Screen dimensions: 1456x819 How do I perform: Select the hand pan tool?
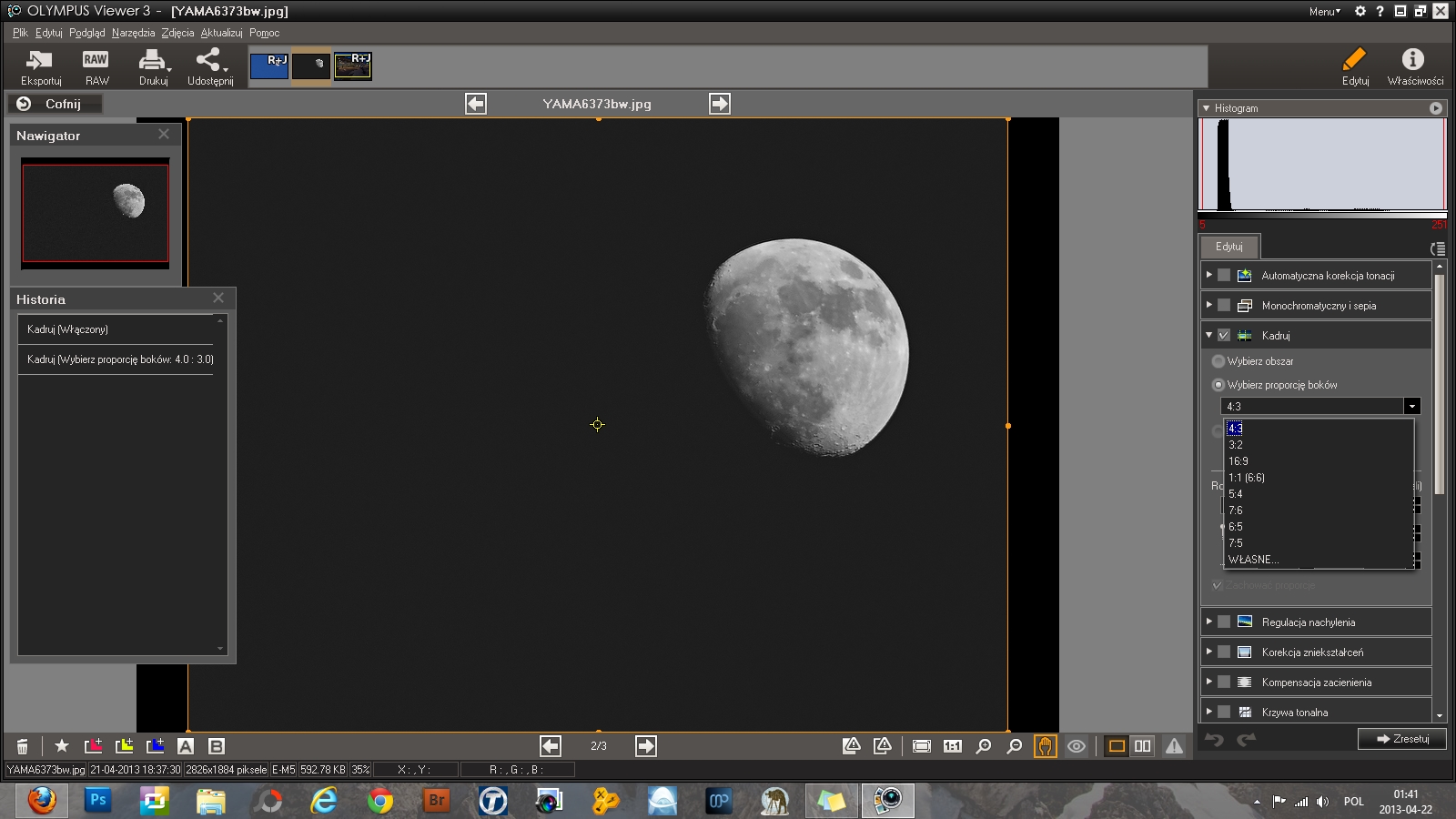coord(1045,746)
